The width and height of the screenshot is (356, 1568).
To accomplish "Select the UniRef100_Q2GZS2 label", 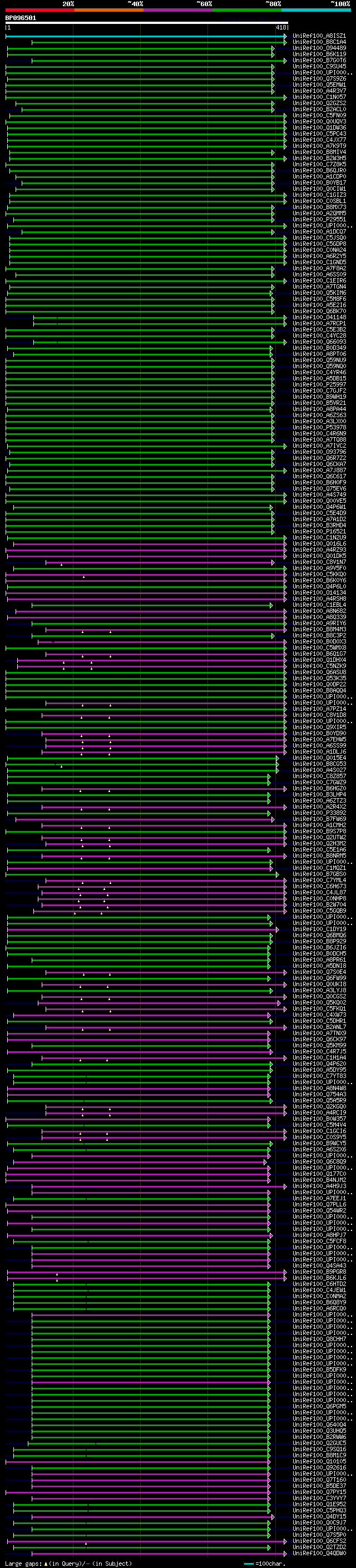I will [x=319, y=103].
